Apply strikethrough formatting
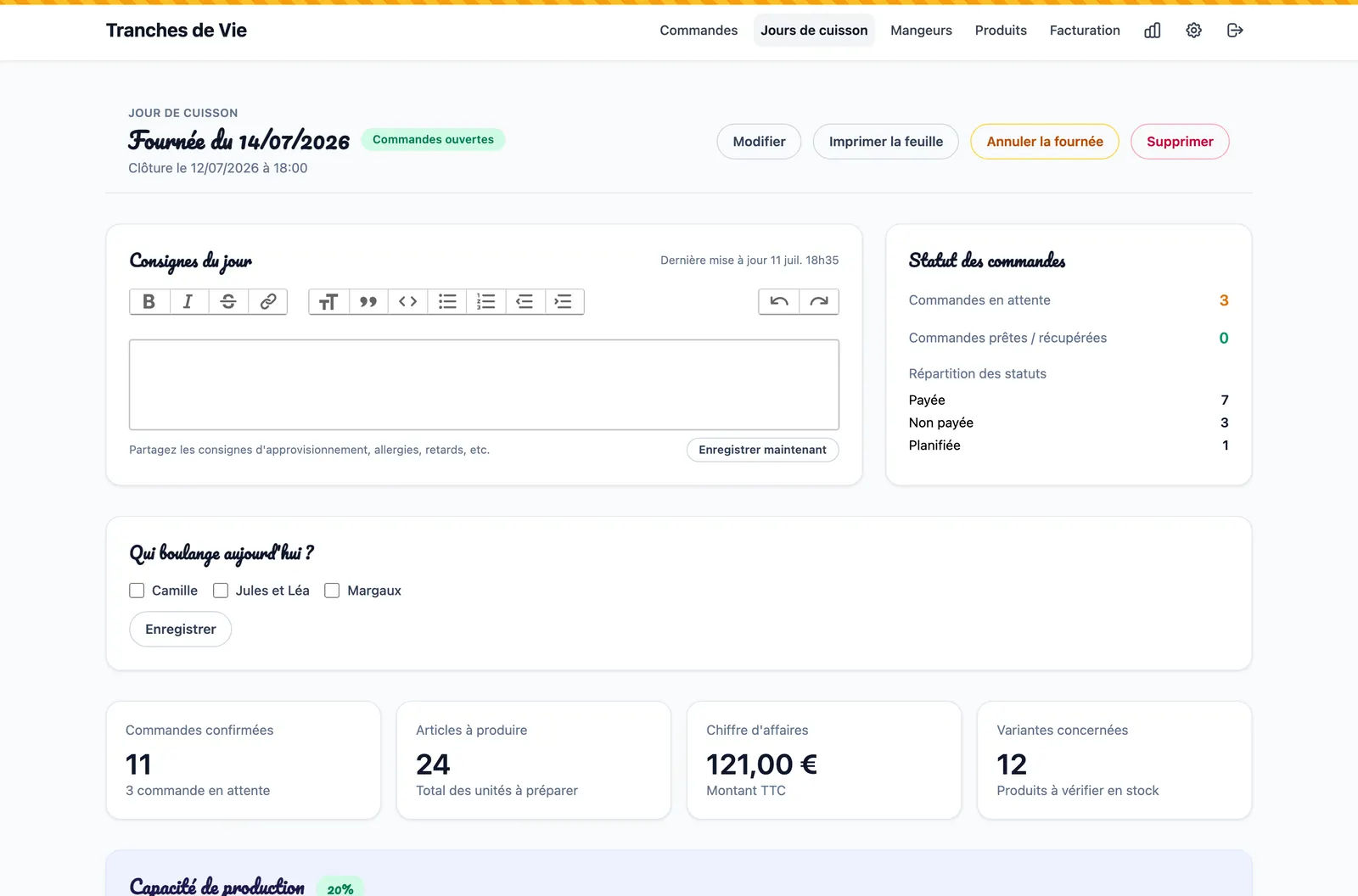Image resolution: width=1358 pixels, height=896 pixels. click(228, 301)
